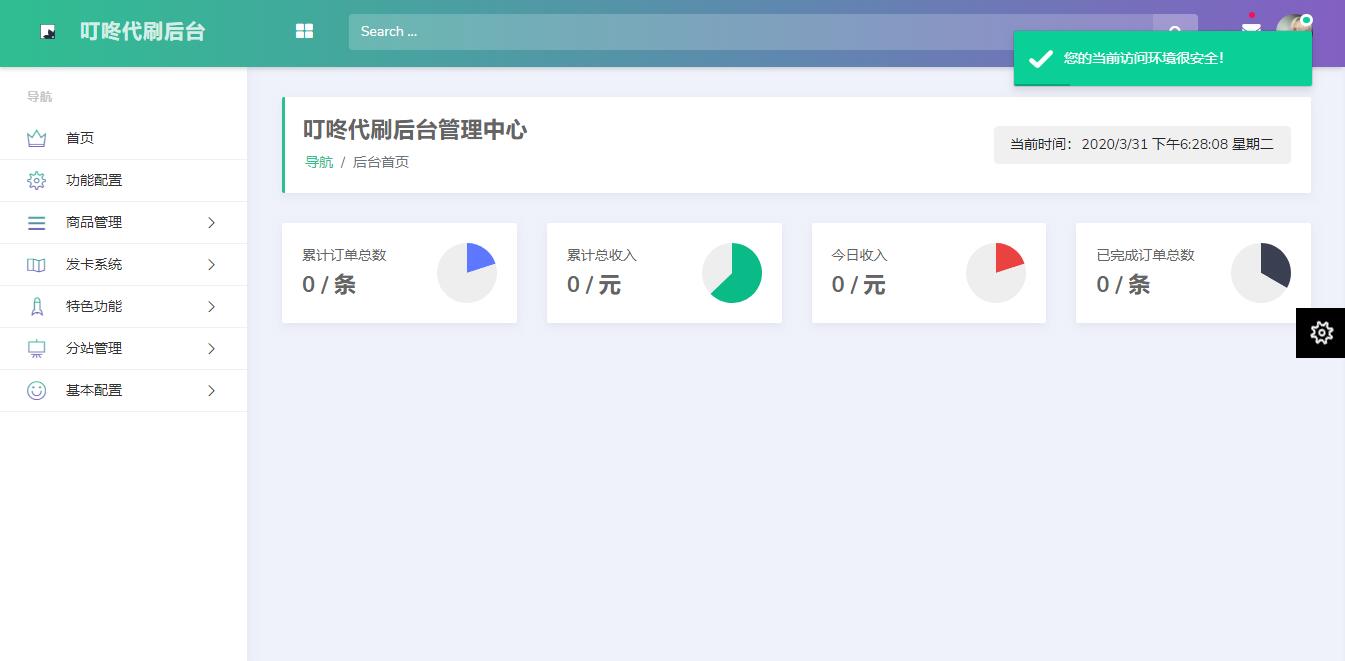This screenshot has height=661, width=1345.
Task: Click the 导航 breadcrumb link
Action: tap(319, 161)
